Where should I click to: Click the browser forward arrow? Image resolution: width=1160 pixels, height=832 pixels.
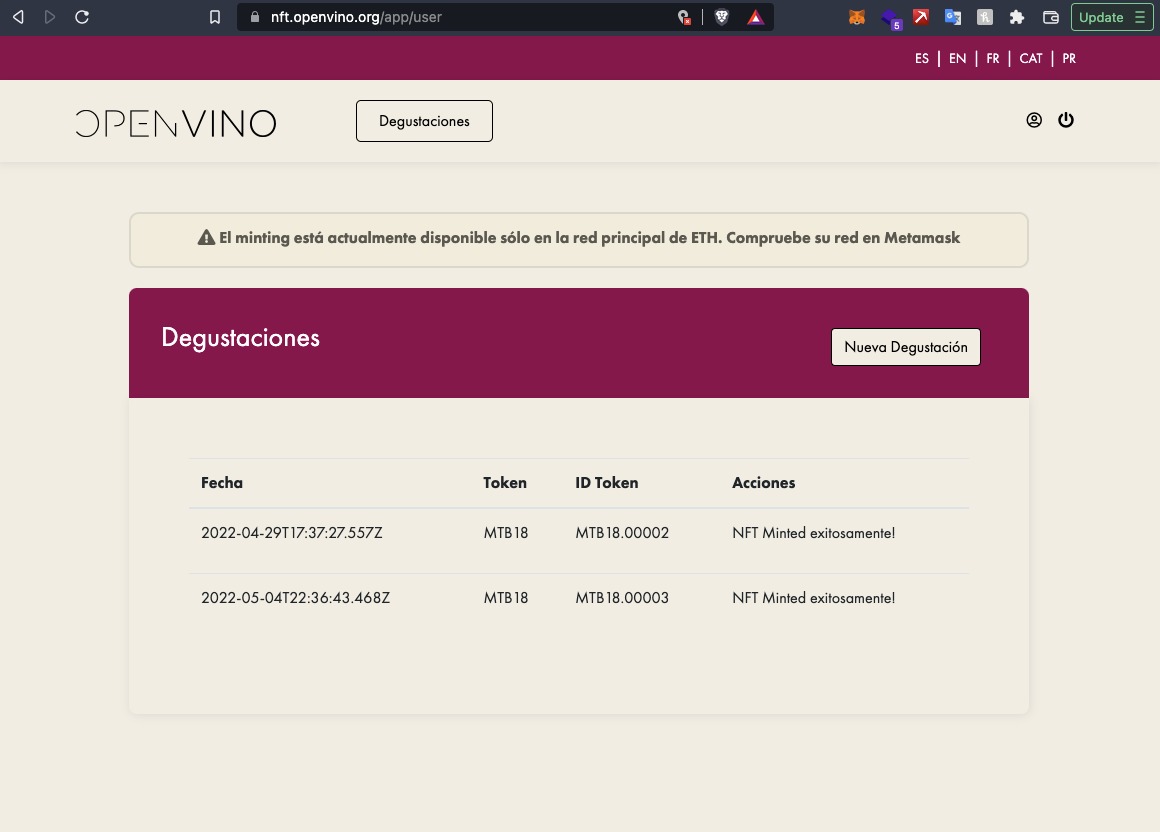pos(50,17)
